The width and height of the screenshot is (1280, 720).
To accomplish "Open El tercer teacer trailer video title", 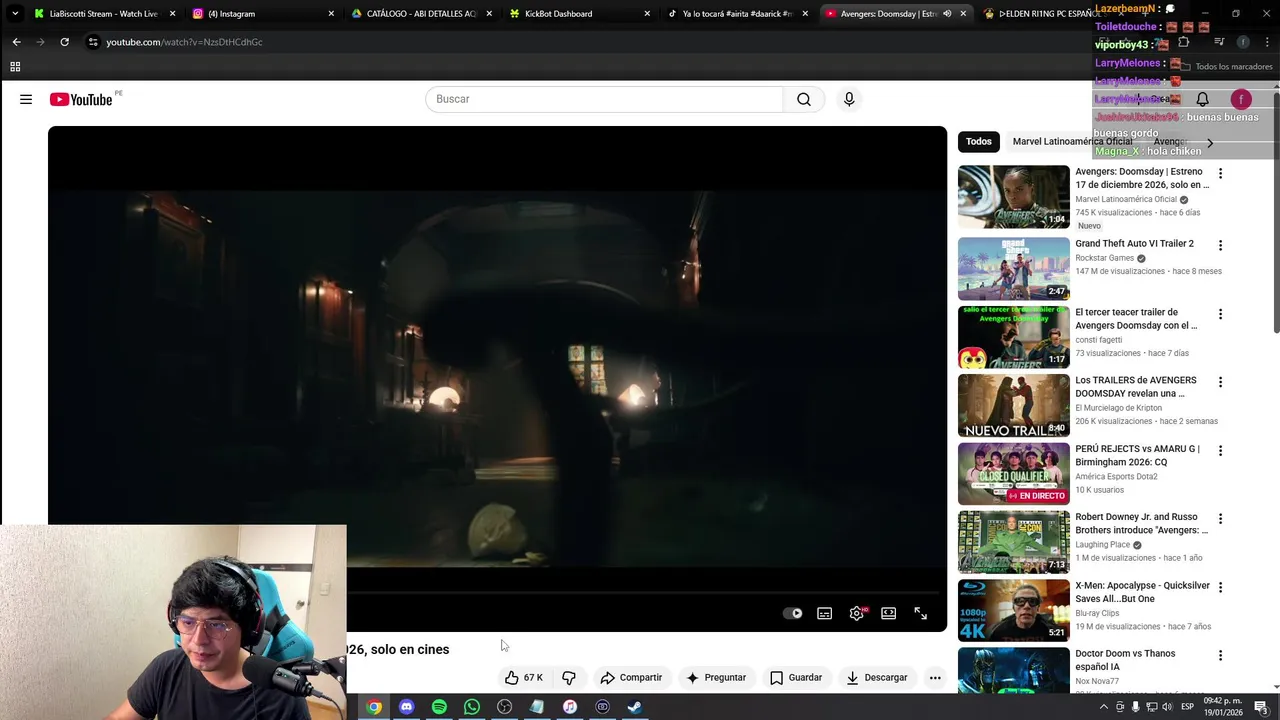I will coord(1136,319).
